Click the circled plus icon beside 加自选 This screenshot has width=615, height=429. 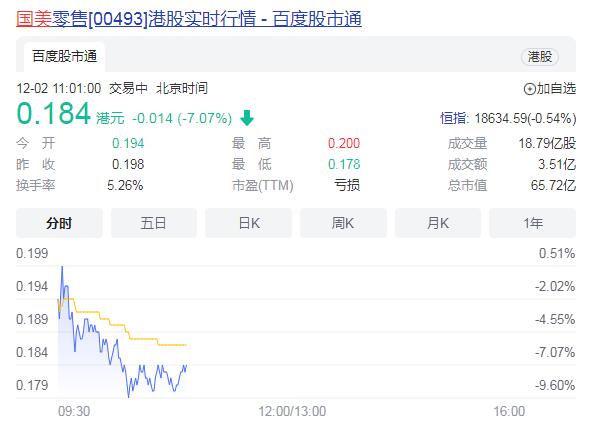[529, 89]
